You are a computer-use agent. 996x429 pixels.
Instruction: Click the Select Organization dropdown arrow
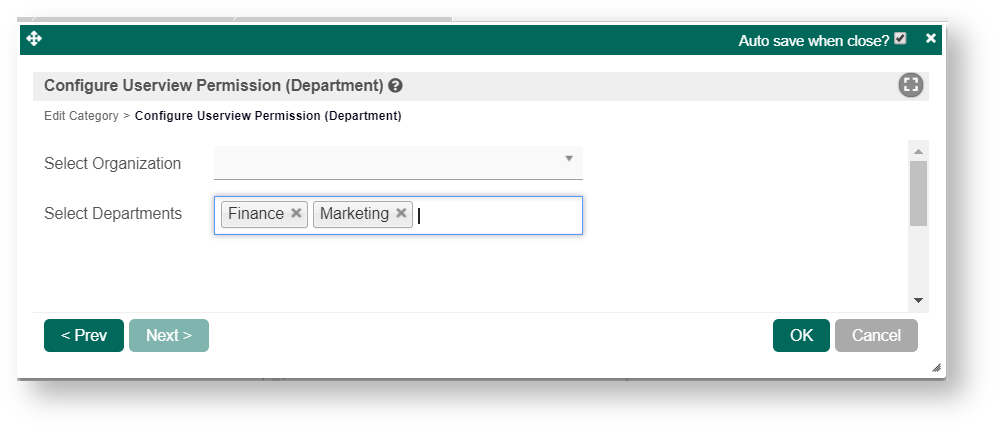[x=569, y=158]
